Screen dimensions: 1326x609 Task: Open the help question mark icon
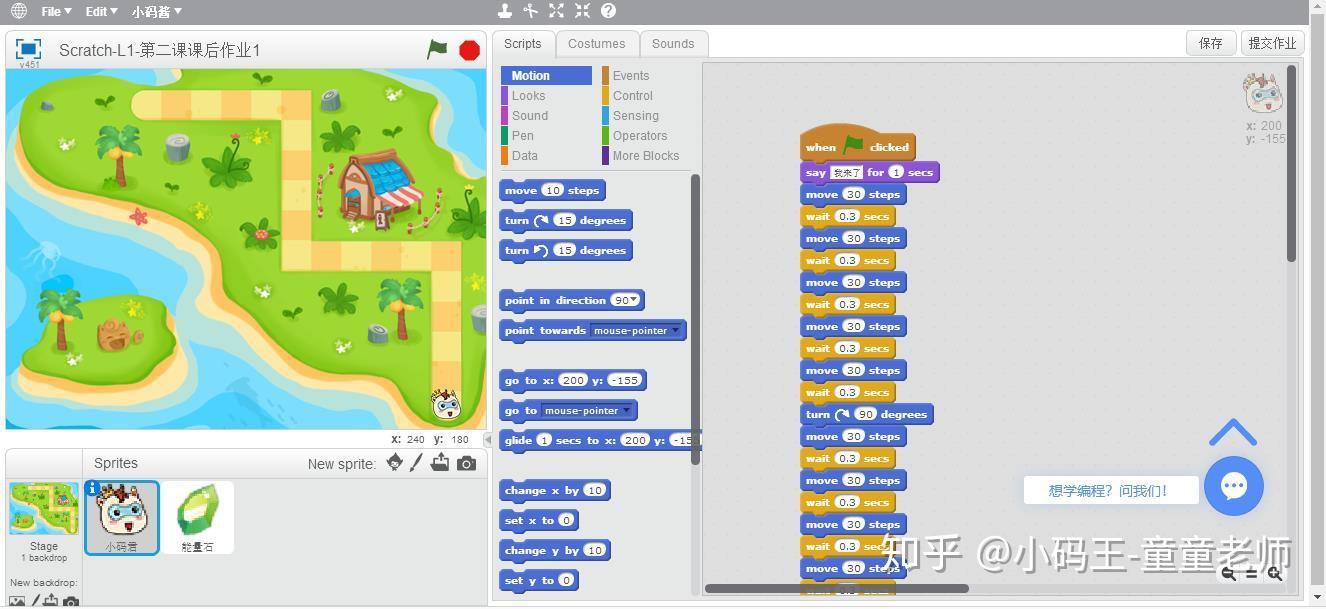pos(608,11)
